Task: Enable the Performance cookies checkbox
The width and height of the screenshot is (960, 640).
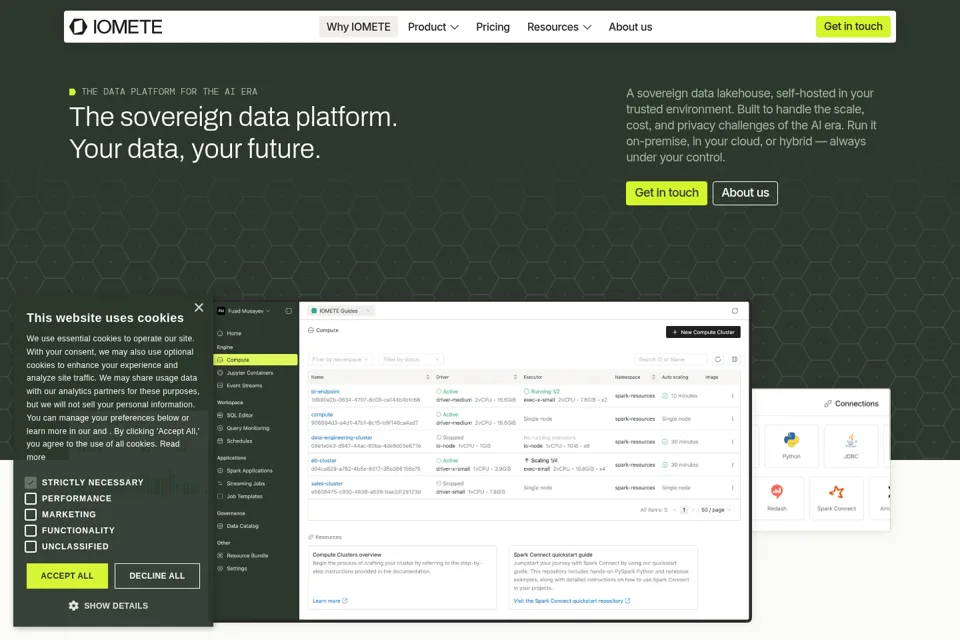Action: pyautogui.click(x=31, y=499)
